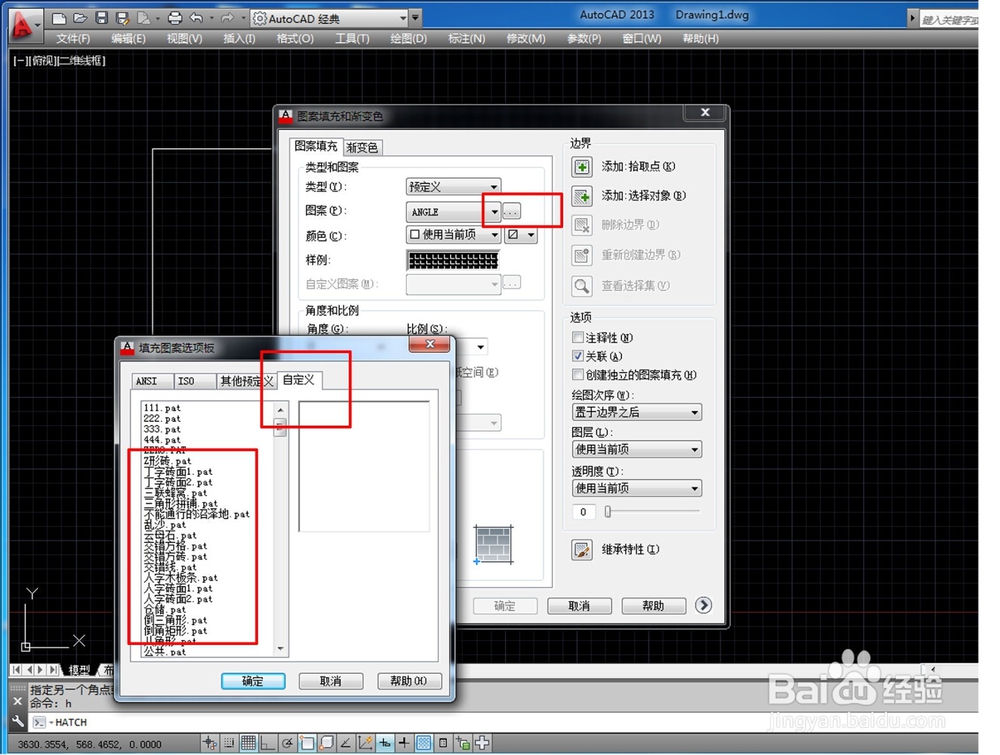1000x755 pixels.
Task: Select 云母石.pat in the pattern list
Action: 170,536
